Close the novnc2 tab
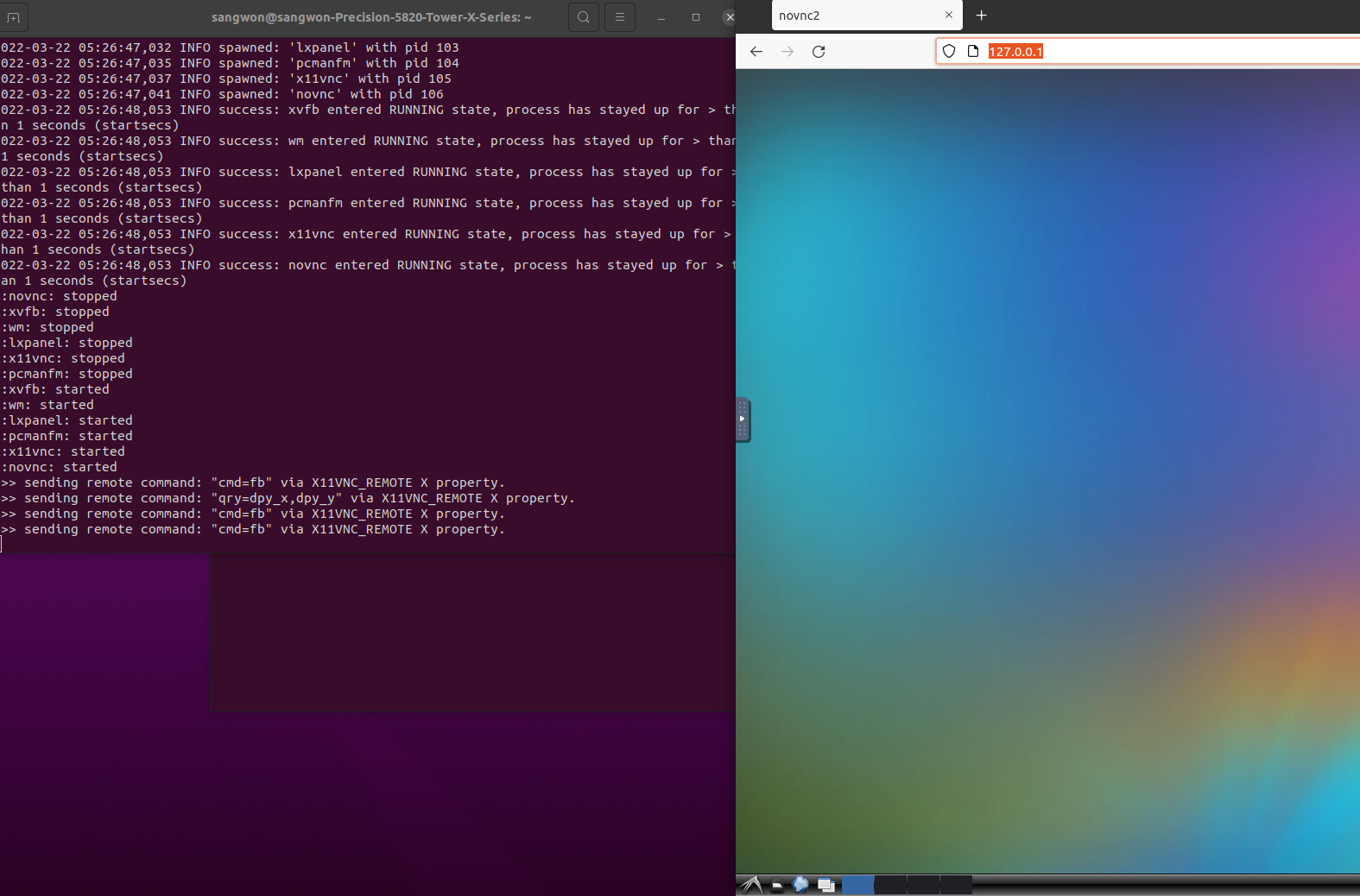Screen dimensions: 1360x896 [x=949, y=16]
